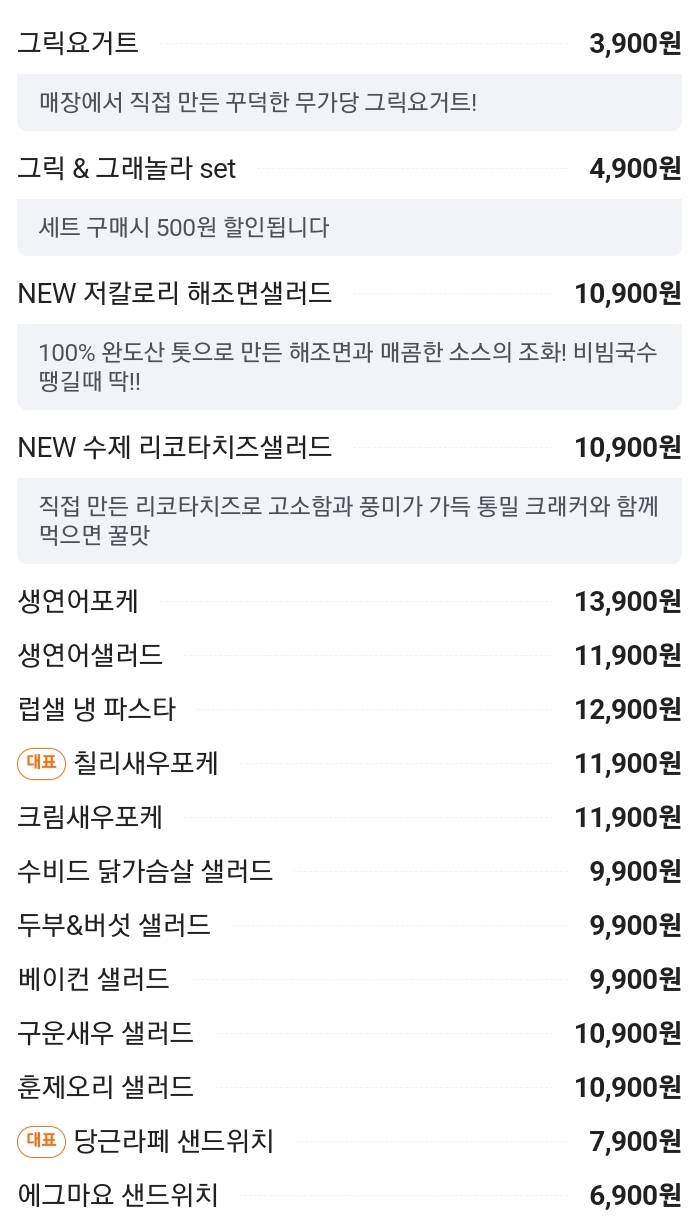This screenshot has width=695, height=1225.
Task: Tap 크림새우포케 menu row
Action: 349,817
